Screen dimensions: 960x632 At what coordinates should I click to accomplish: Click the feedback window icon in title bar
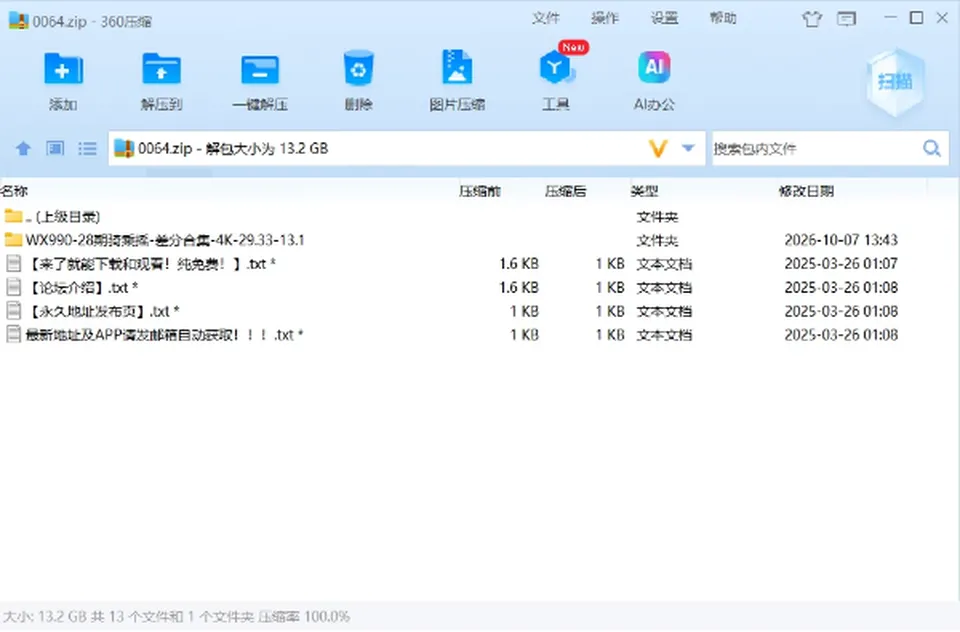click(x=847, y=19)
